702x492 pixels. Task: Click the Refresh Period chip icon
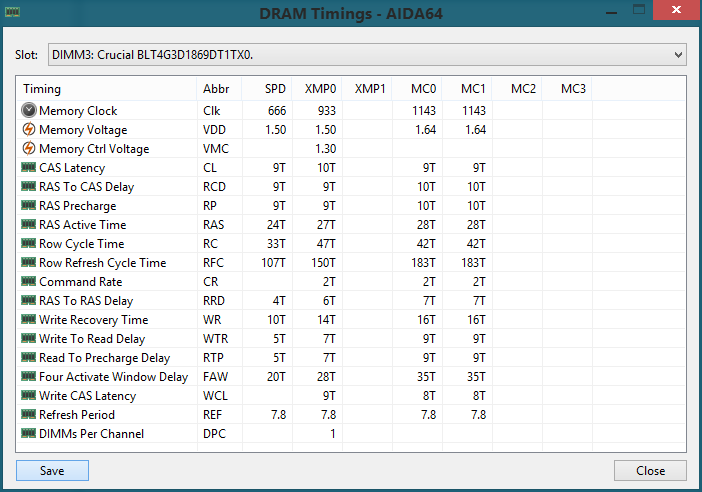coord(29,415)
